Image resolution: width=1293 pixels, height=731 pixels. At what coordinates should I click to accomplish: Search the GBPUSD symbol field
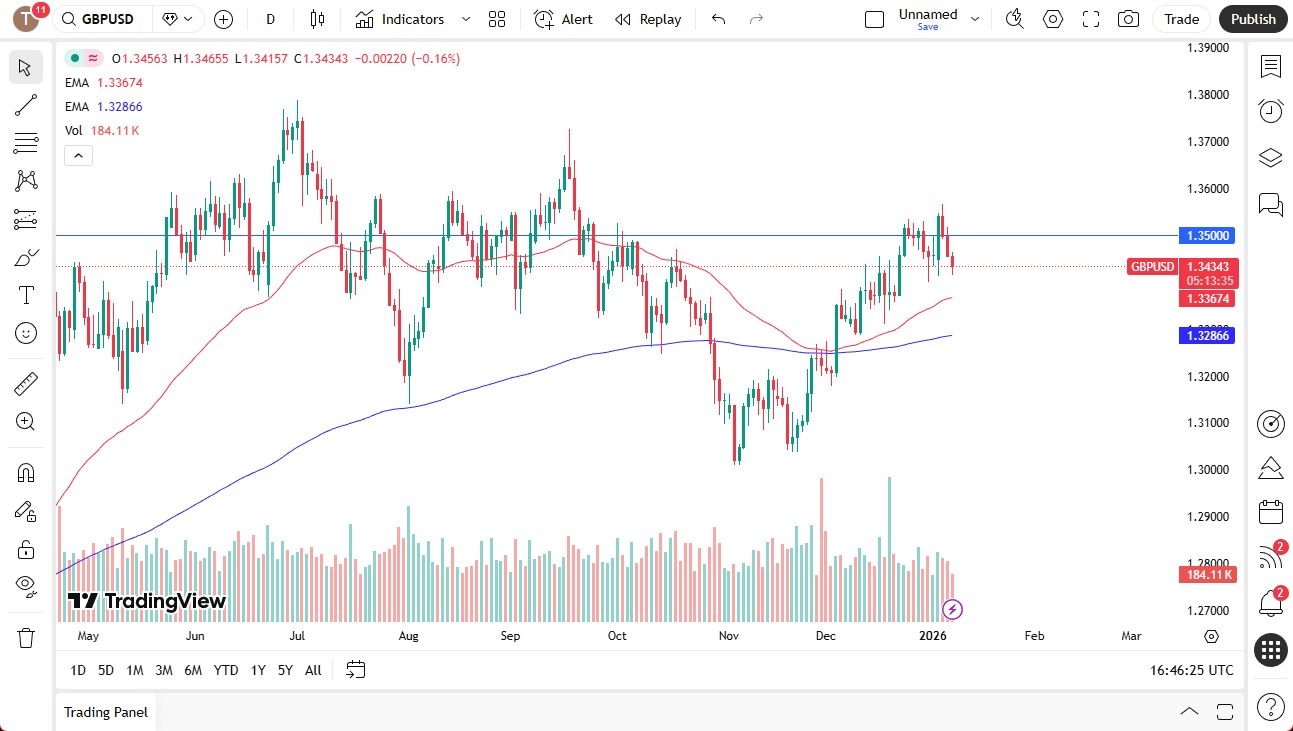(x=103, y=19)
